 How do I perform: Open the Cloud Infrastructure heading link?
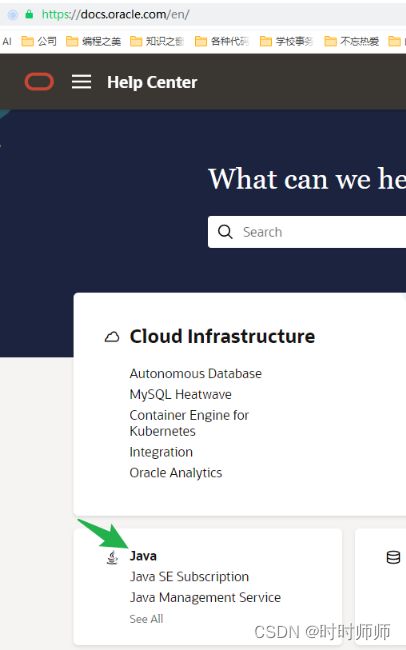click(222, 336)
